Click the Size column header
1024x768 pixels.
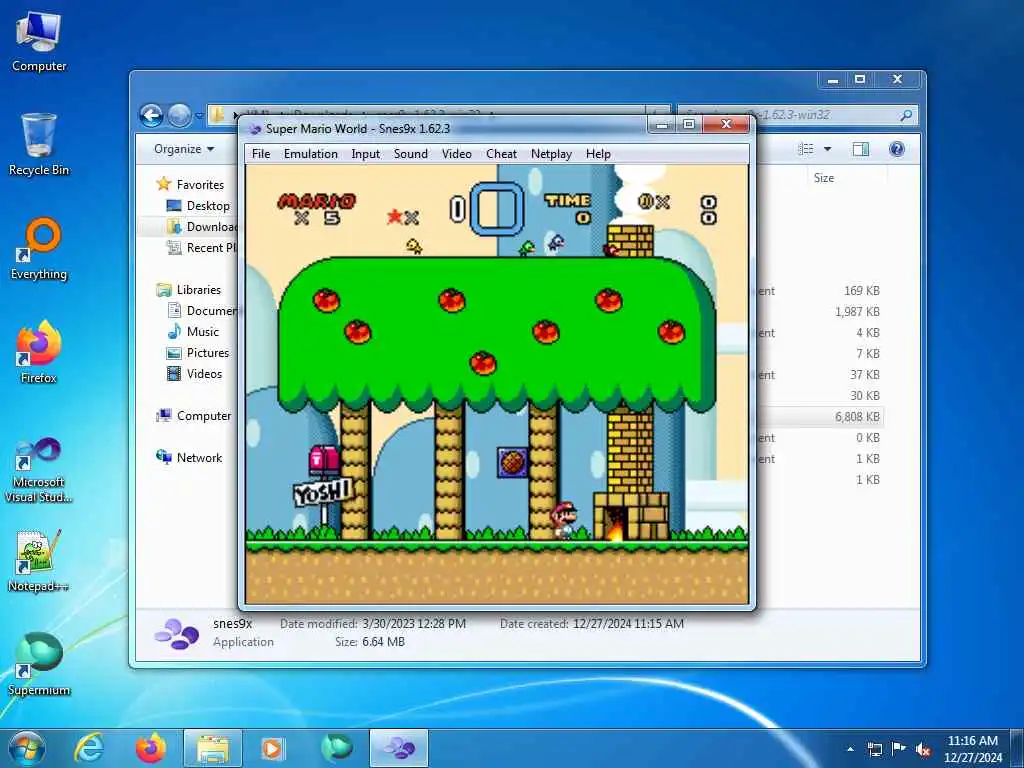pos(824,178)
